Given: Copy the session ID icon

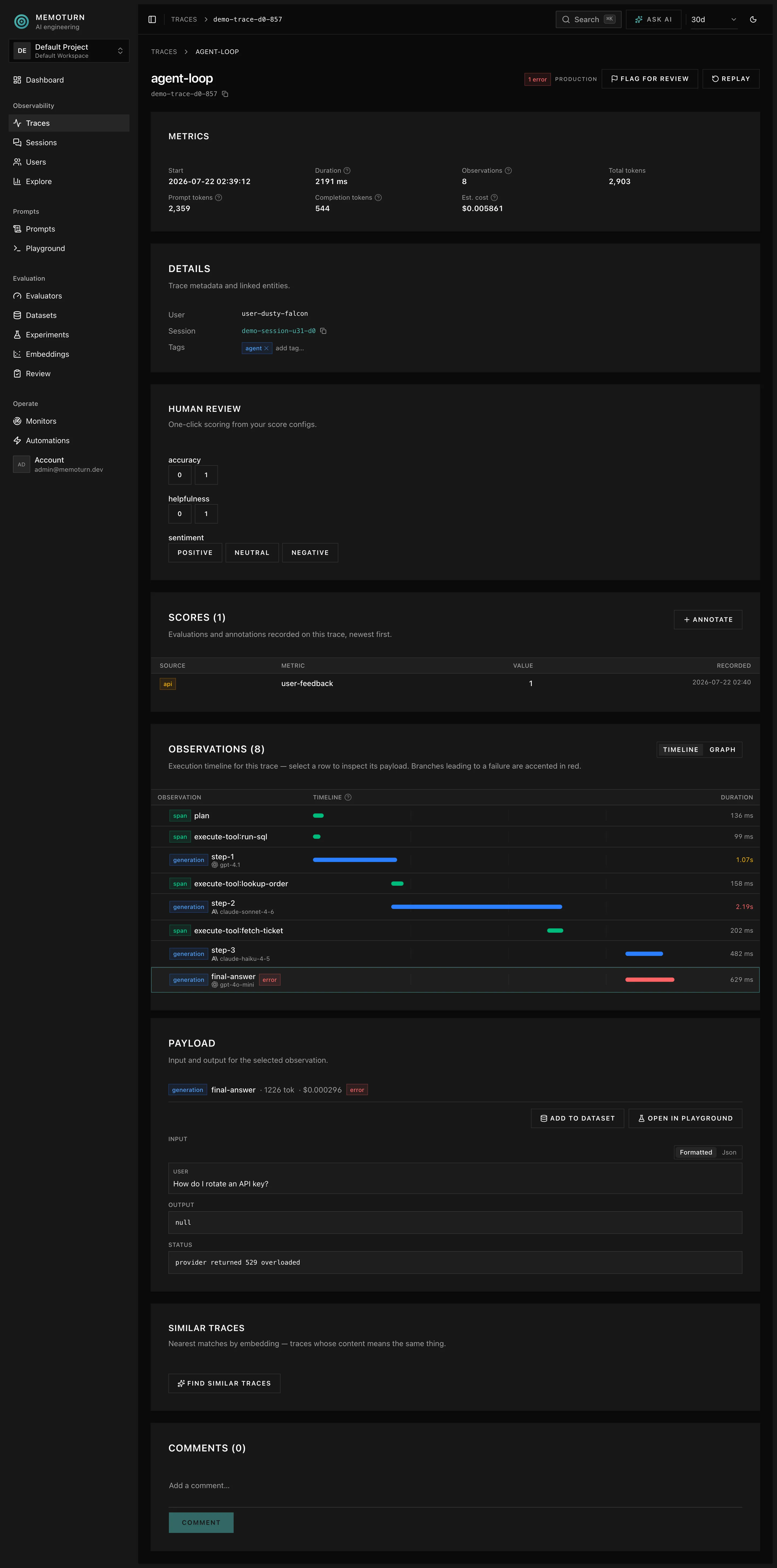Looking at the screenshot, I should (x=323, y=331).
